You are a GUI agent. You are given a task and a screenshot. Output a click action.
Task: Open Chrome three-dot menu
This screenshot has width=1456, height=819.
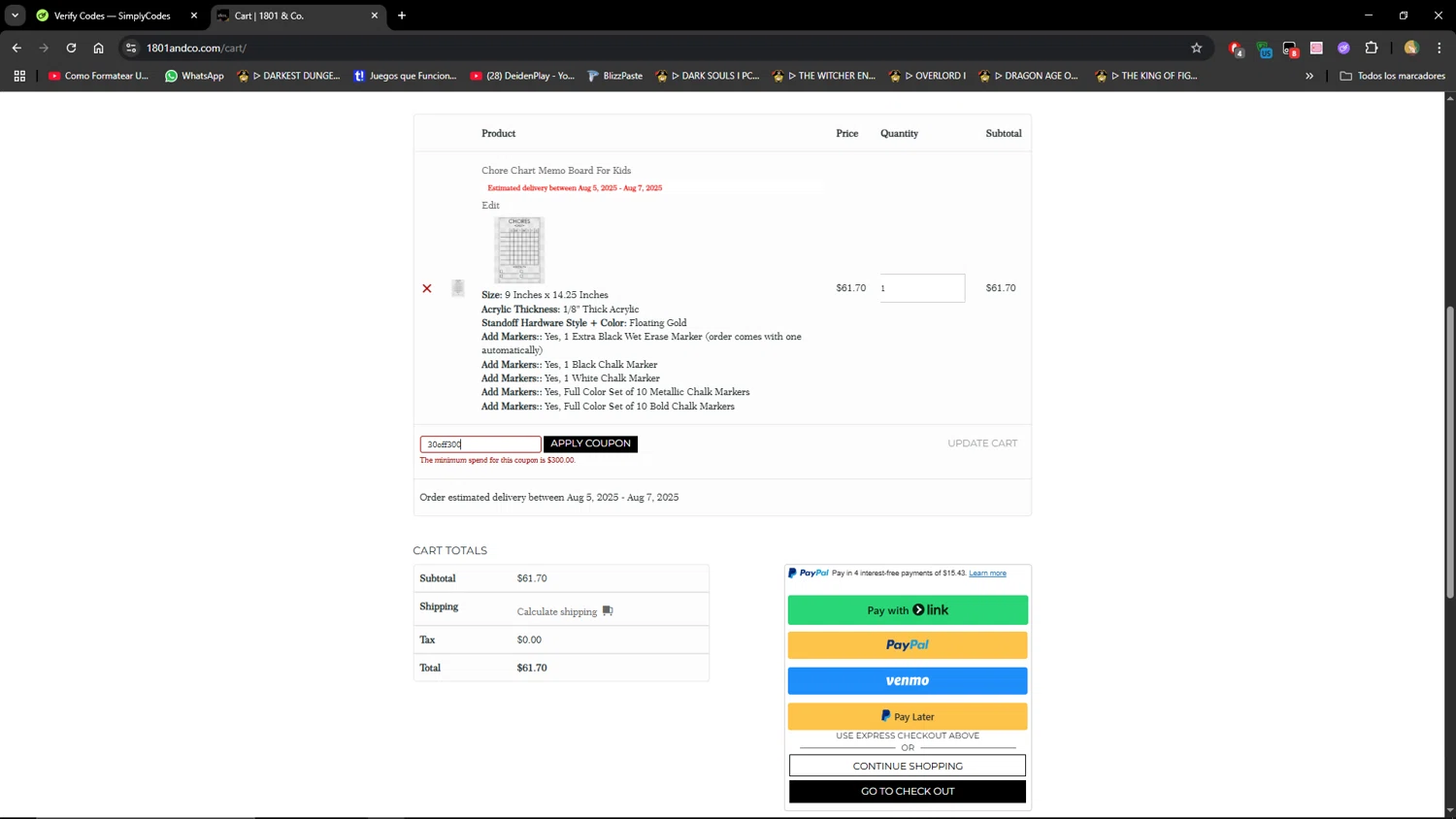tap(1439, 48)
